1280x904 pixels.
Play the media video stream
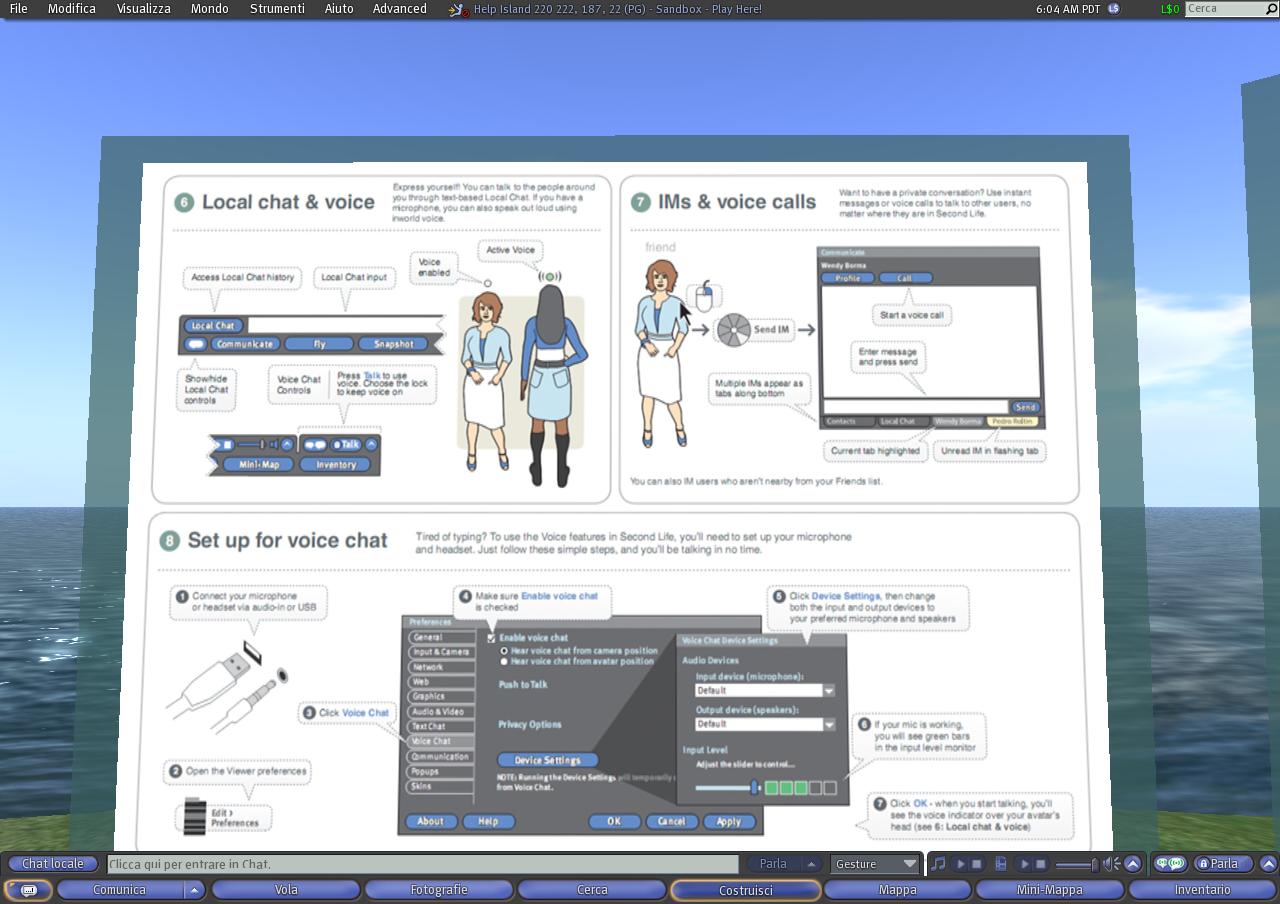click(1024, 864)
